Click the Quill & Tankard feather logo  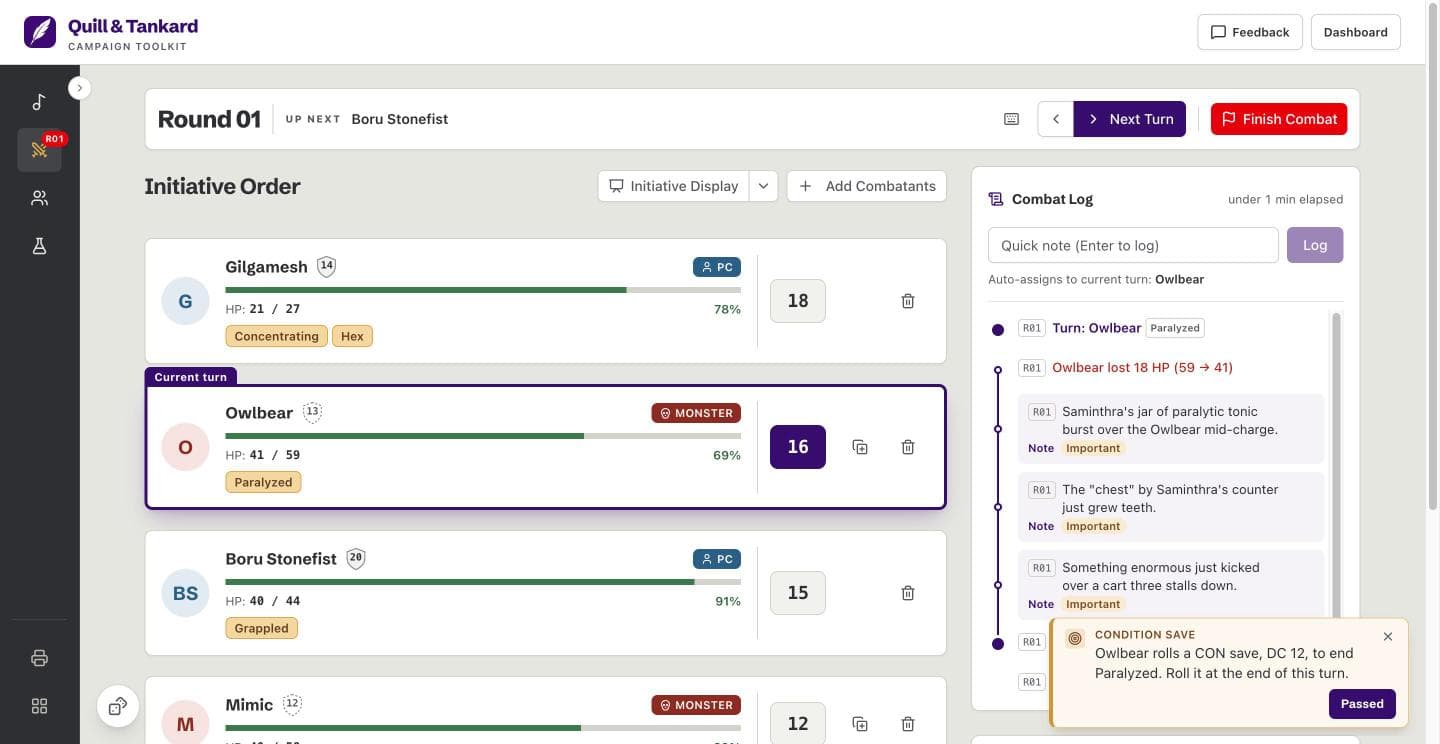(x=40, y=32)
